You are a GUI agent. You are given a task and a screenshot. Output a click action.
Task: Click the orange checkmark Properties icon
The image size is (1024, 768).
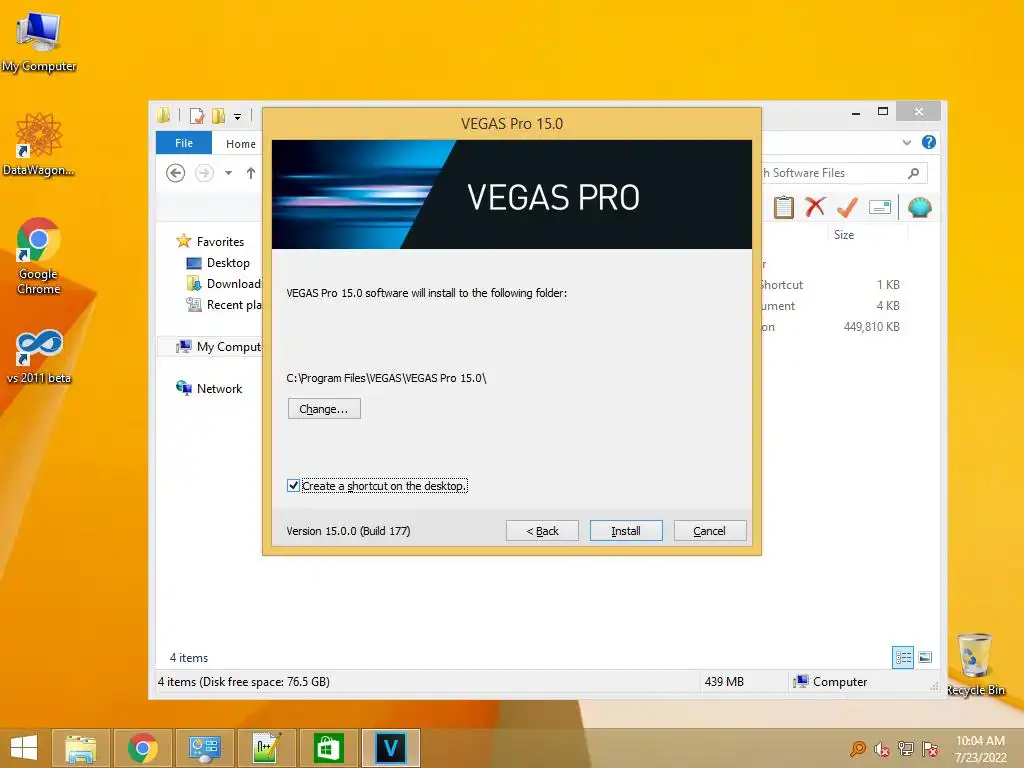click(x=847, y=207)
